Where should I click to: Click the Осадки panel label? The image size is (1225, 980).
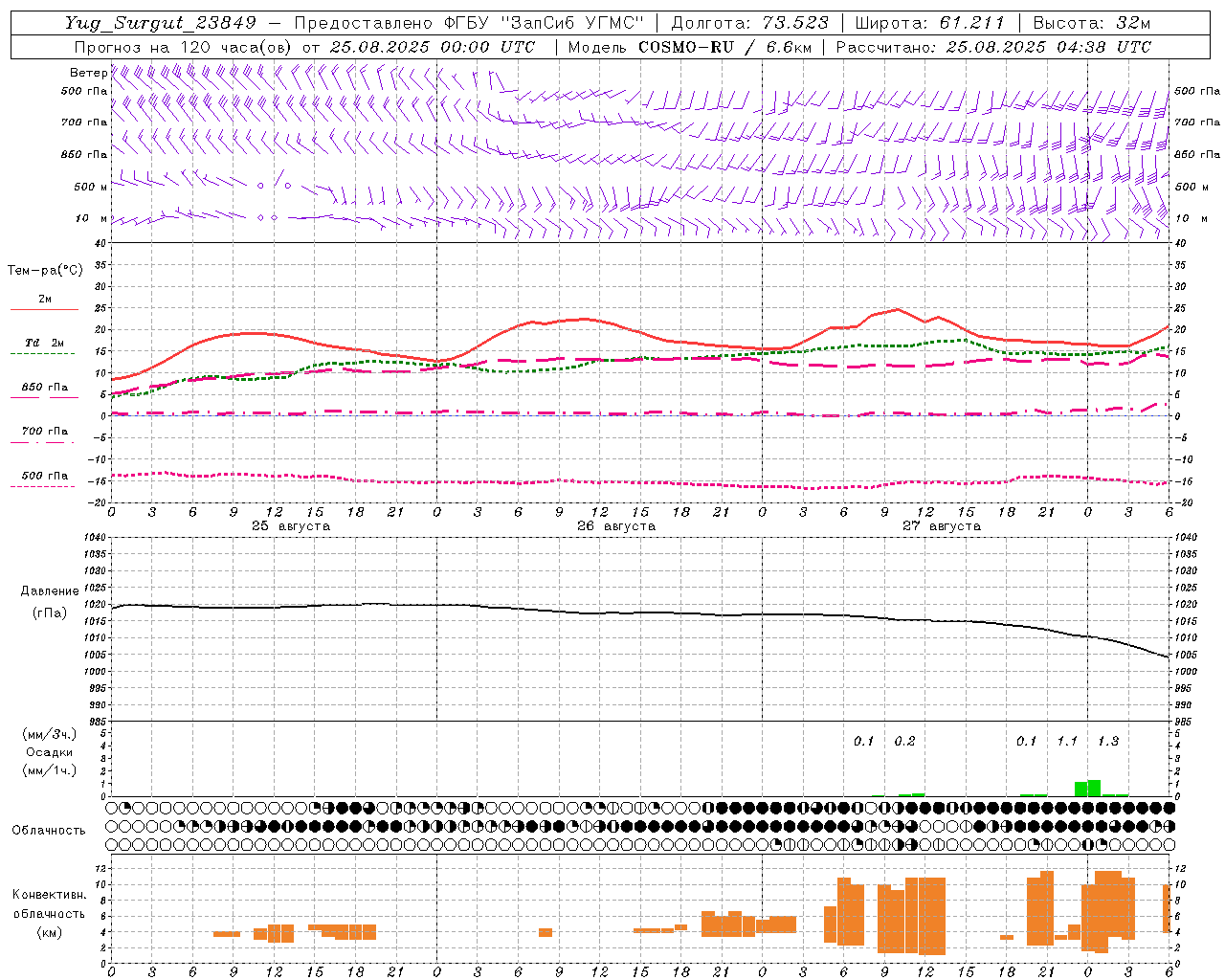click(49, 752)
